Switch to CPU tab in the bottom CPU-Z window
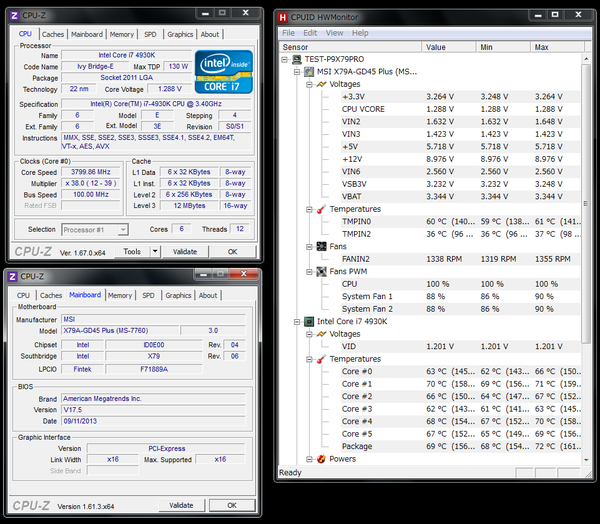 tap(23, 295)
